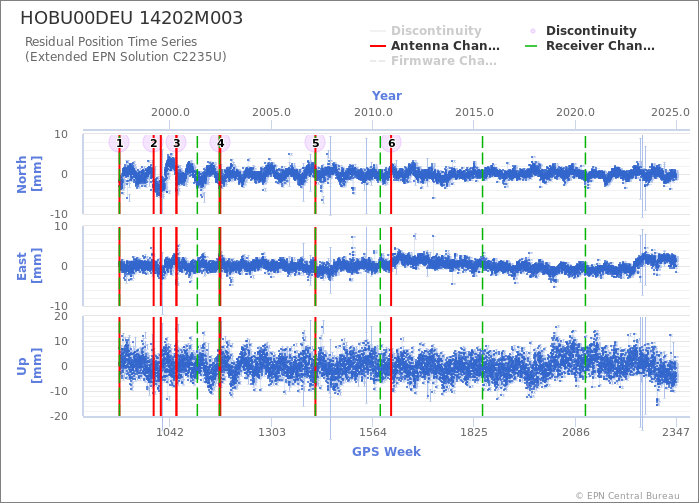
Task: Click the 2025.0 year tick label
Action: 670,112
